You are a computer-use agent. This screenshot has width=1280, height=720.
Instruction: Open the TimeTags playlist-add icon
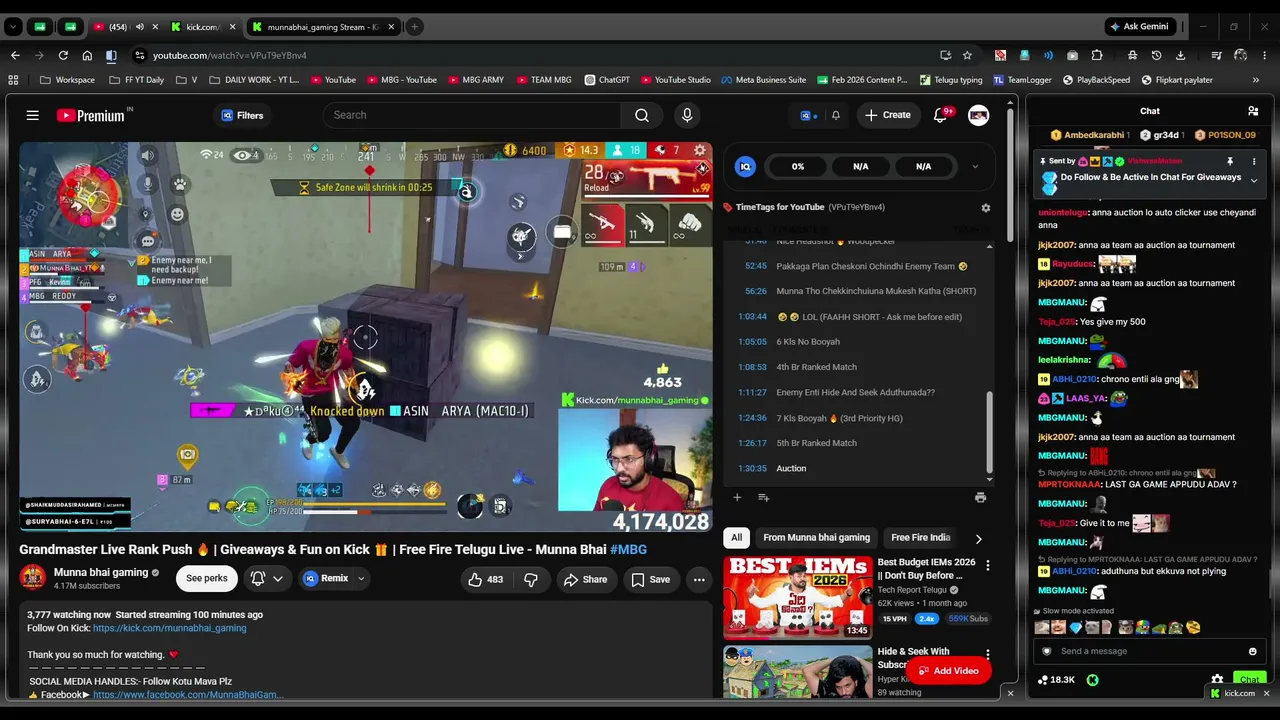click(x=764, y=497)
